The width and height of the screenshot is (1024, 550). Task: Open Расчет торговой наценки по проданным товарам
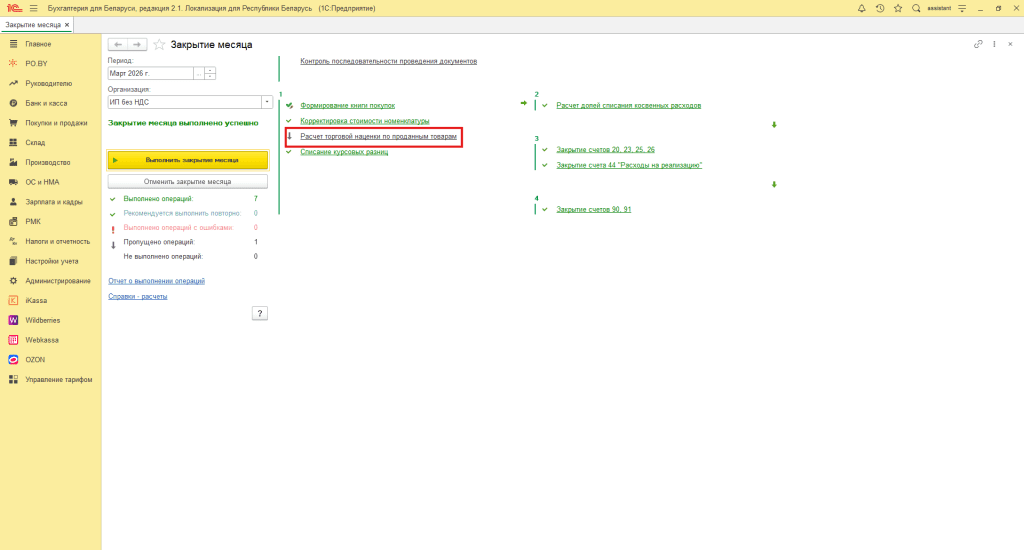pyautogui.click(x=378, y=137)
